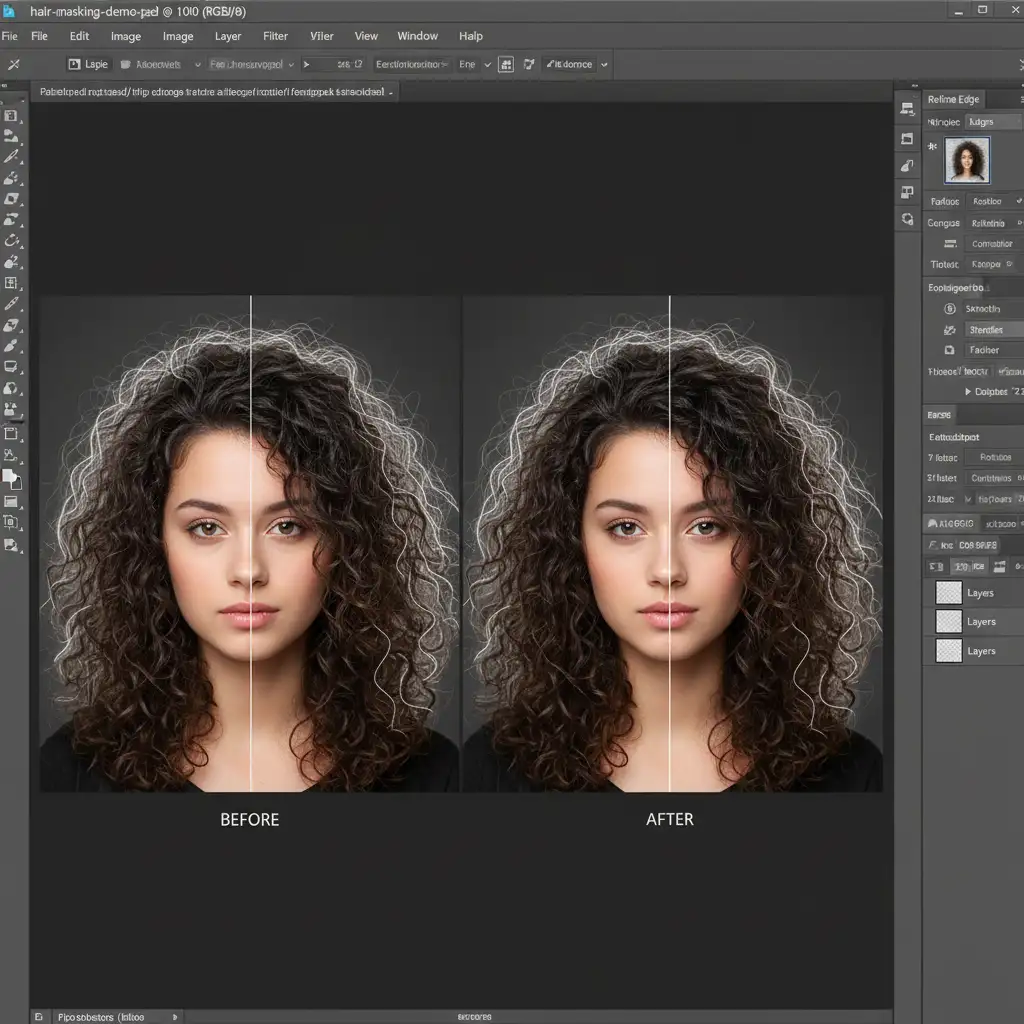This screenshot has height=1024, width=1024.
Task: Toggle the Fadher square checkbox
Action: pyautogui.click(x=950, y=351)
